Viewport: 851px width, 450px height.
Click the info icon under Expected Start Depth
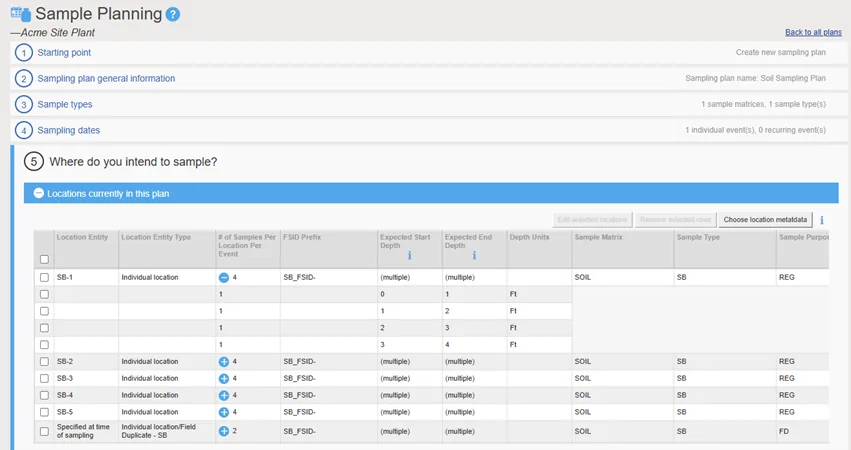[x=409, y=255]
